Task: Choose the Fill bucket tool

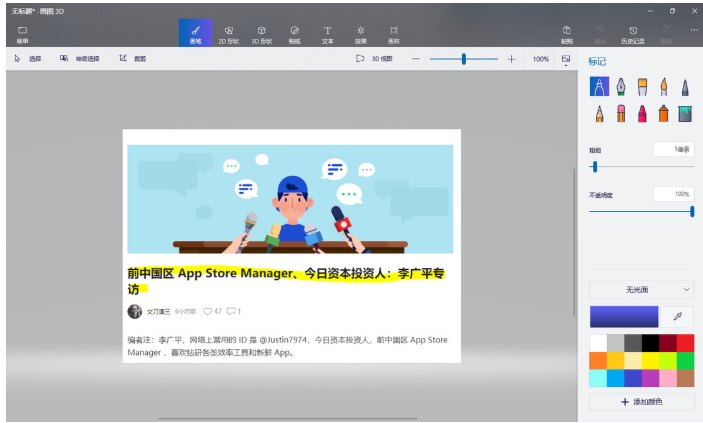Action: pos(685,114)
